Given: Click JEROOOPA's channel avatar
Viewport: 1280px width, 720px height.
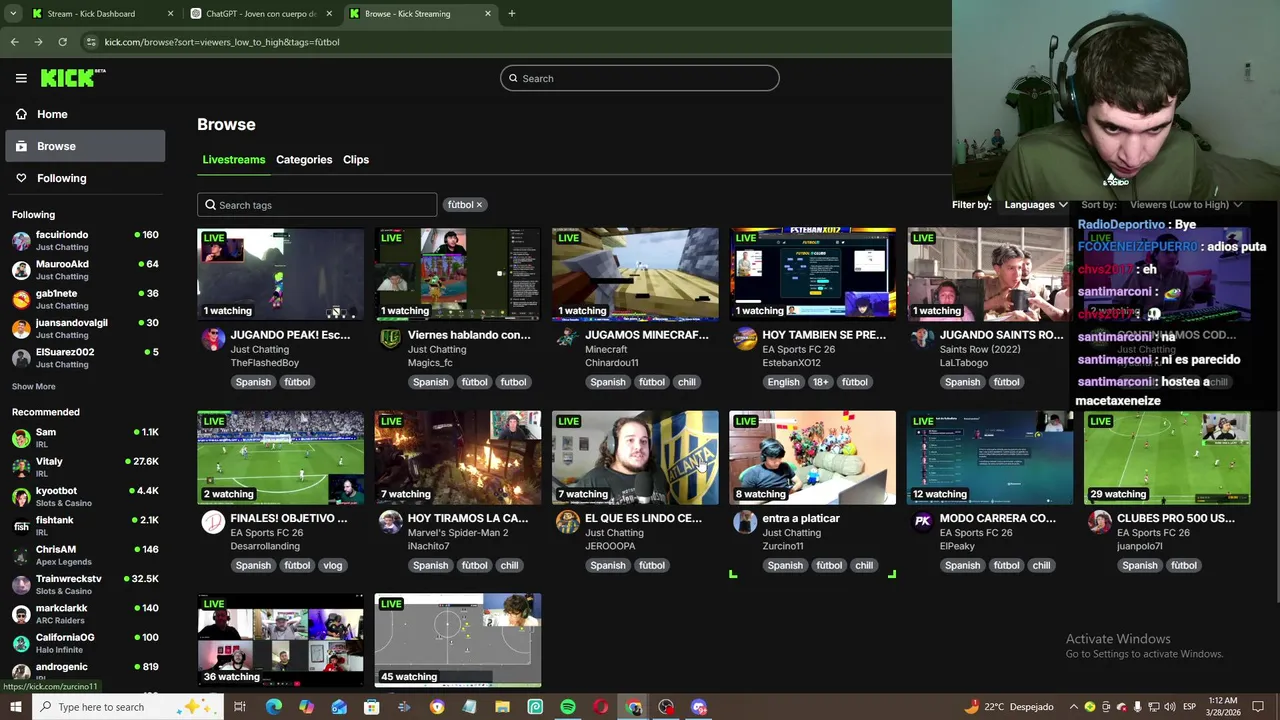Looking at the screenshot, I should (x=568, y=521).
